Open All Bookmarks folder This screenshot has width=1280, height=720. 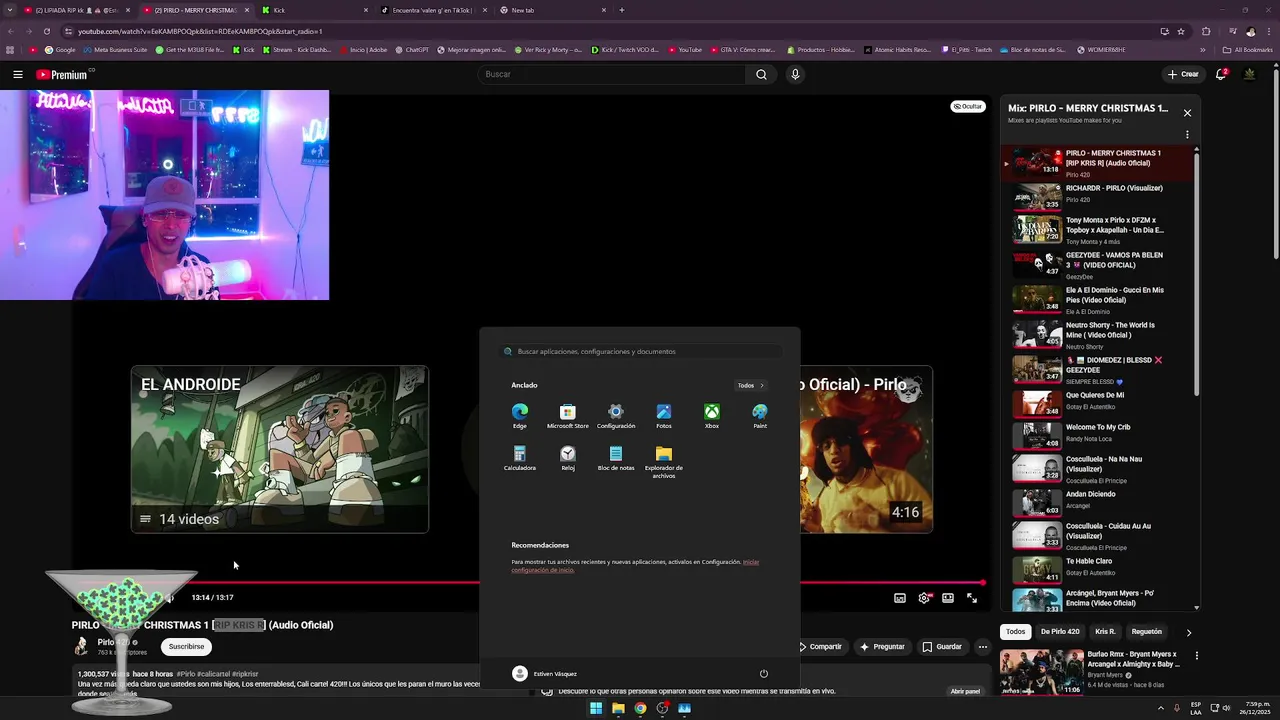[1247, 50]
